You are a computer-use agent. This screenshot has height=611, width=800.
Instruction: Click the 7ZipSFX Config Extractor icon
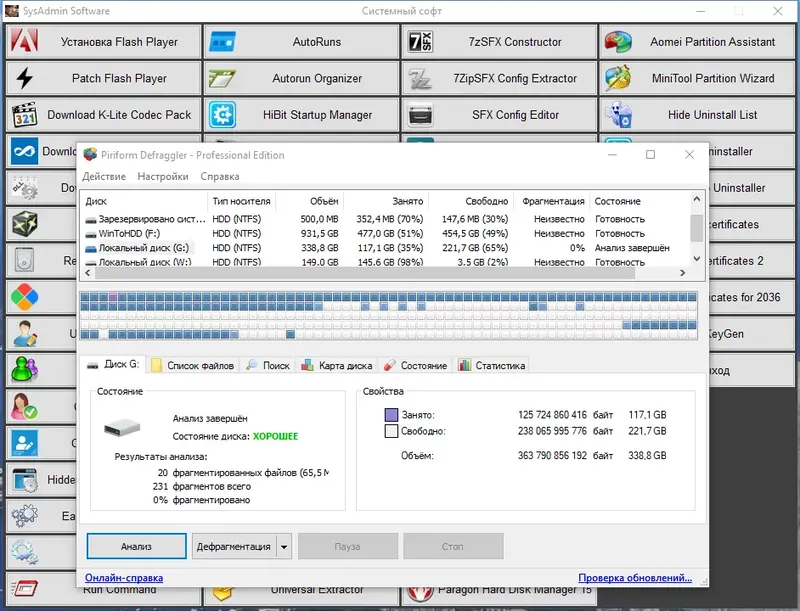[x=420, y=79]
